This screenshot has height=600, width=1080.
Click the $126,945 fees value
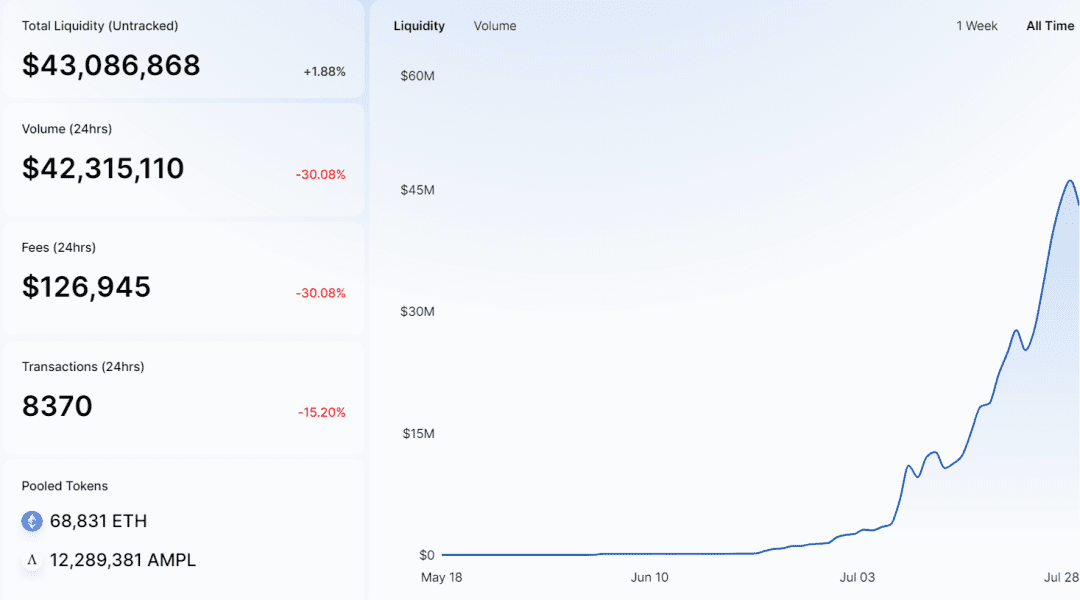[x=86, y=287]
